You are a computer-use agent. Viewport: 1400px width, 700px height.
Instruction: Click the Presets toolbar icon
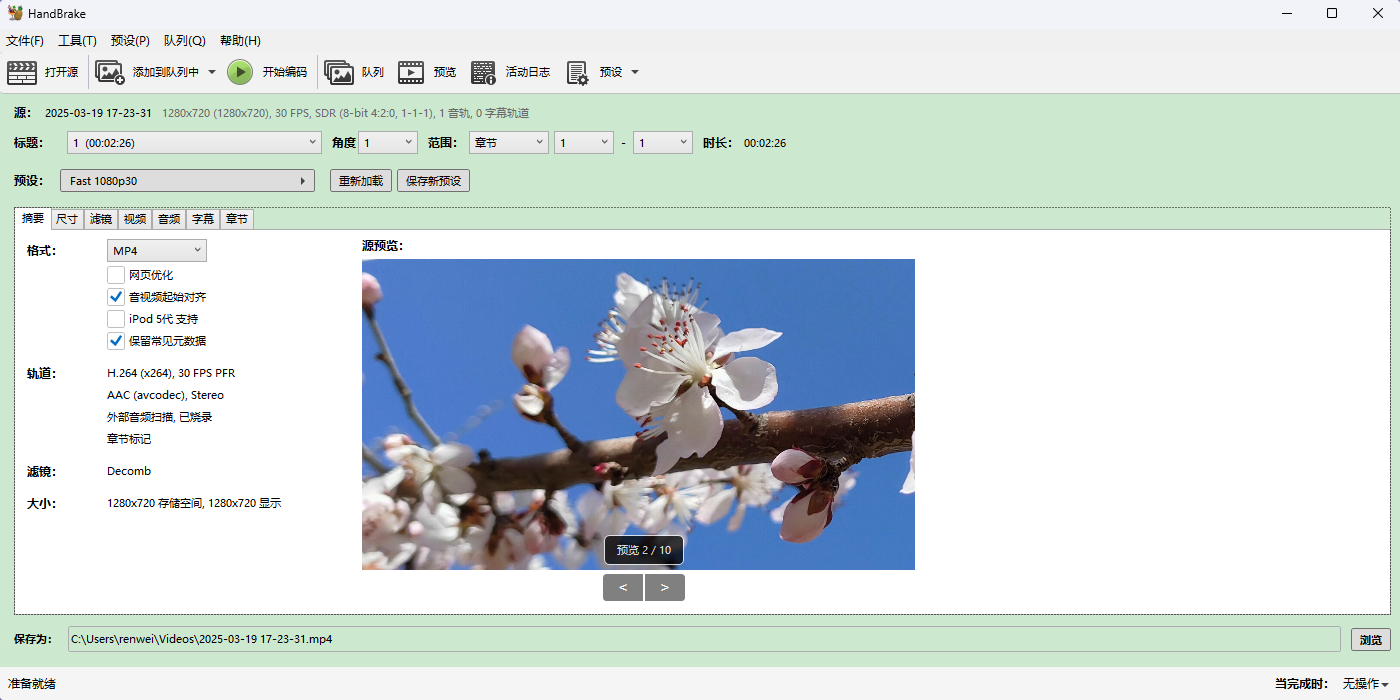[577, 72]
